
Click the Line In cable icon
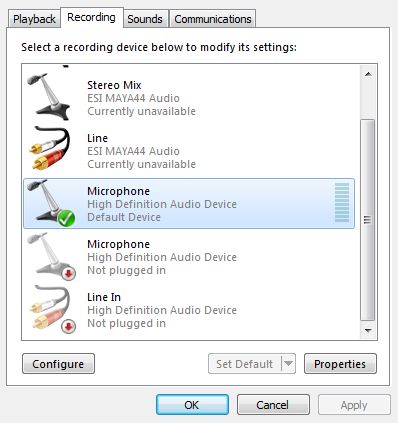coord(52,309)
